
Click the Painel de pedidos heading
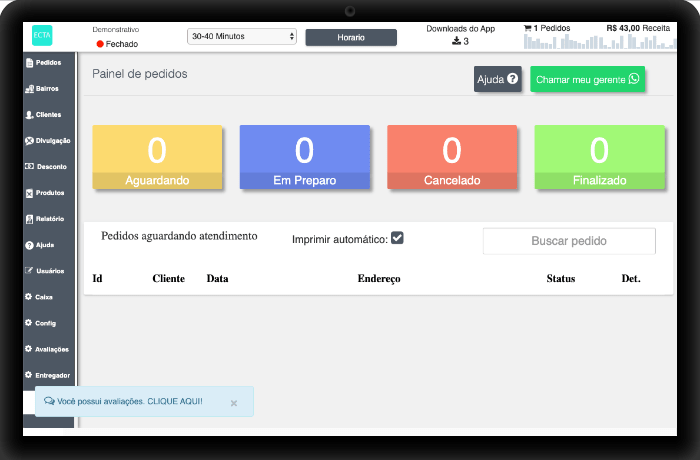[140, 74]
